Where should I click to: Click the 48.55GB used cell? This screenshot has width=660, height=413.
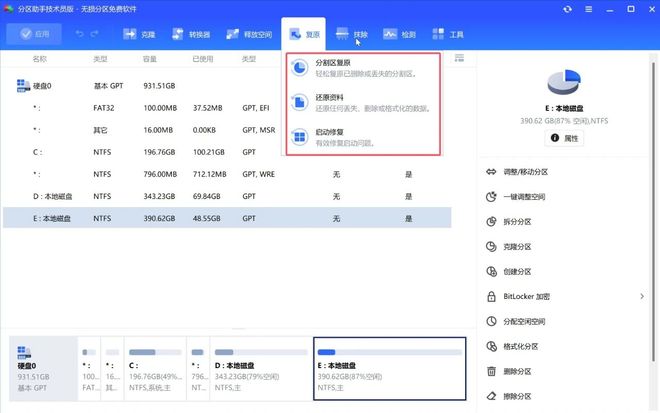pos(207,218)
